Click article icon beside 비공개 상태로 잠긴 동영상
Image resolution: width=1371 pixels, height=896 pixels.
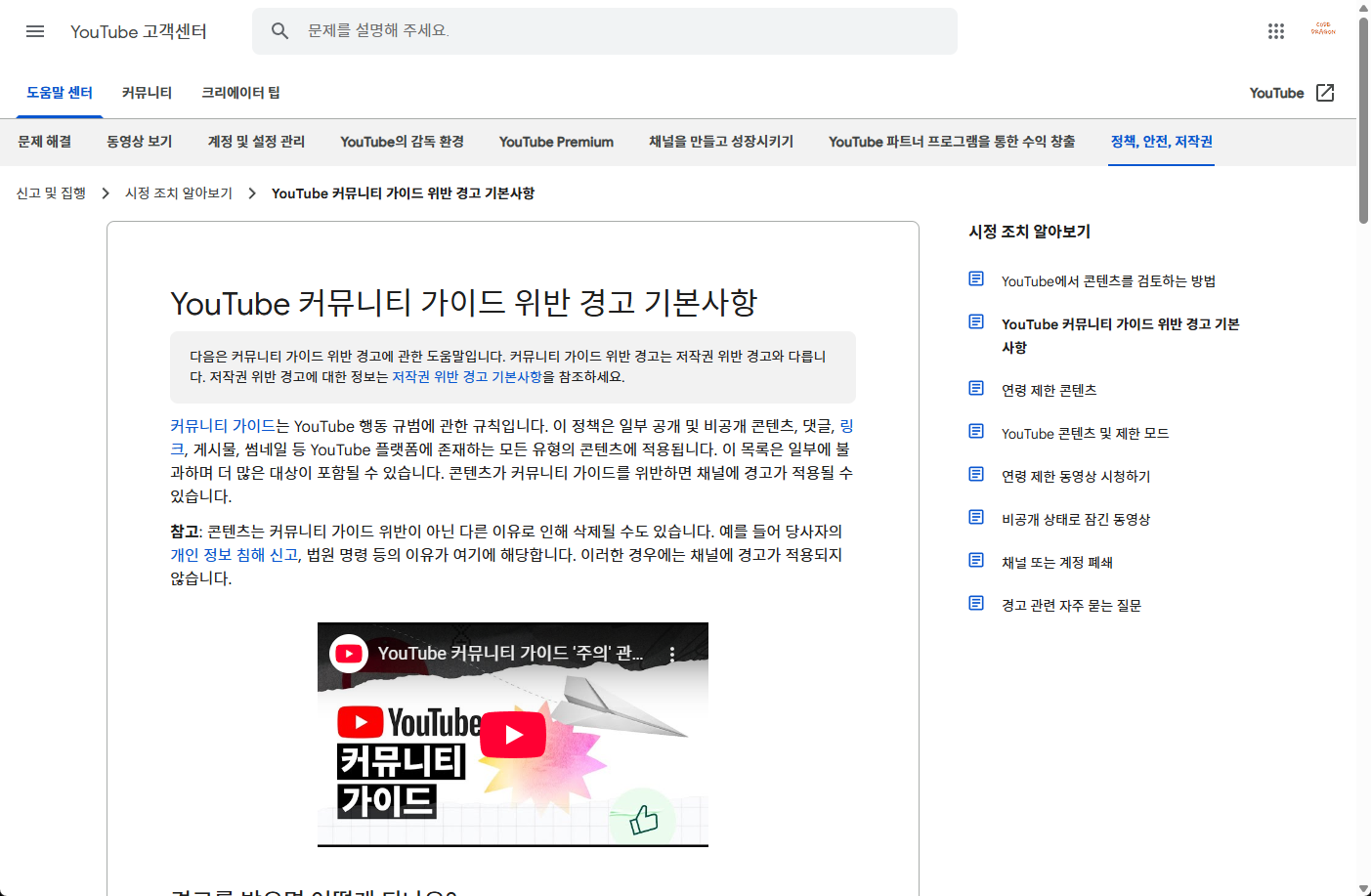point(976,518)
